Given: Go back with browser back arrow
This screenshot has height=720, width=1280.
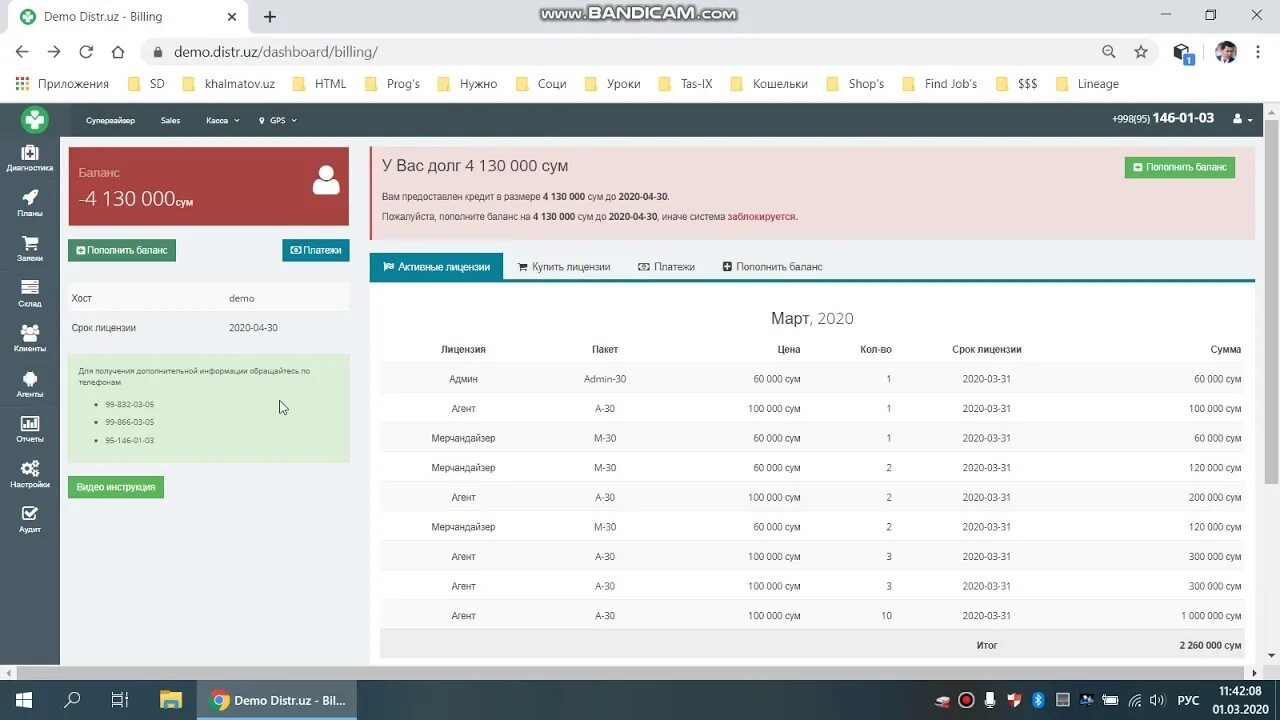Looking at the screenshot, I should click(22, 52).
